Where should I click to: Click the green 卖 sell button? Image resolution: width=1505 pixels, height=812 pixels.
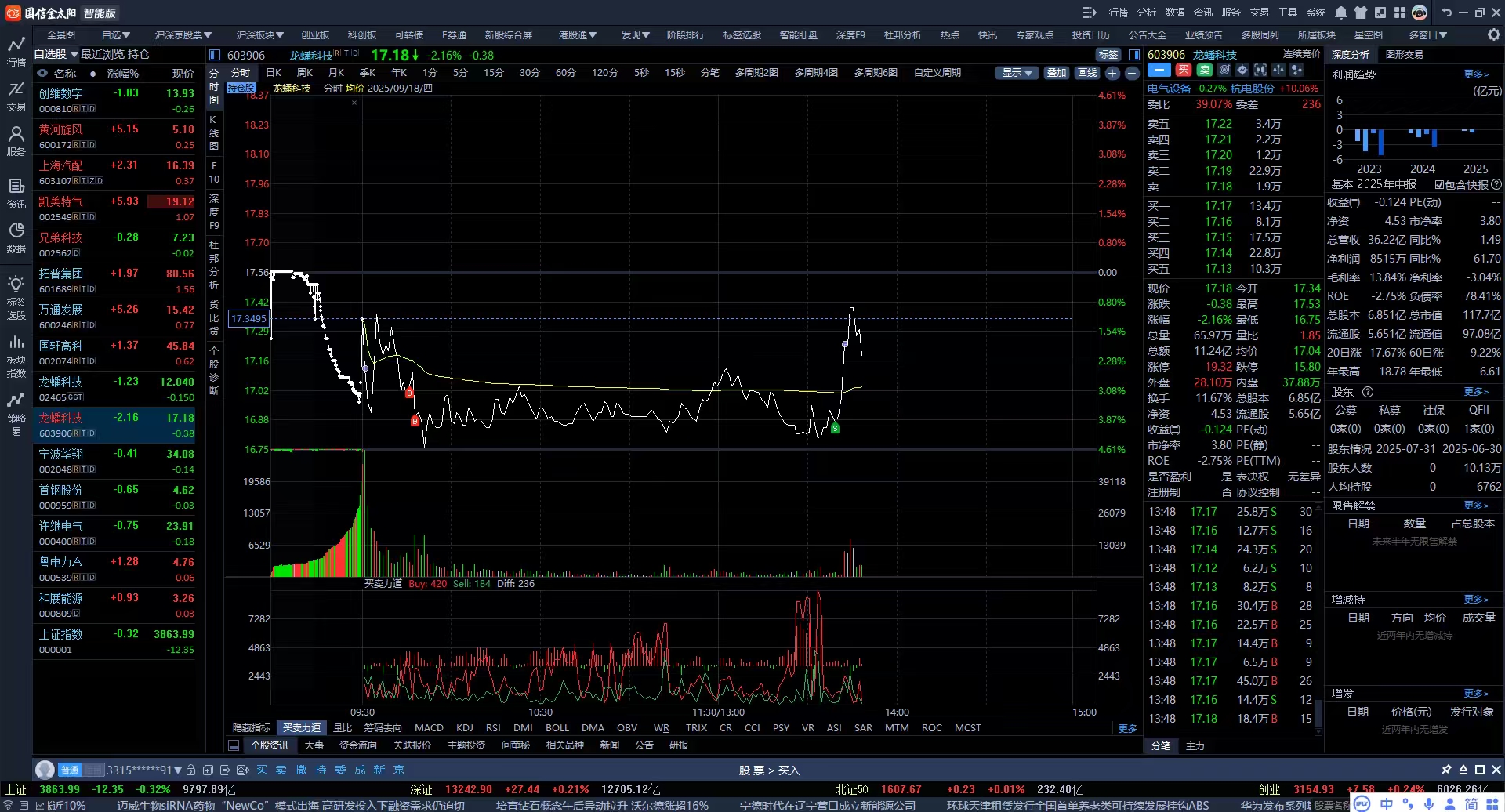point(1204,70)
